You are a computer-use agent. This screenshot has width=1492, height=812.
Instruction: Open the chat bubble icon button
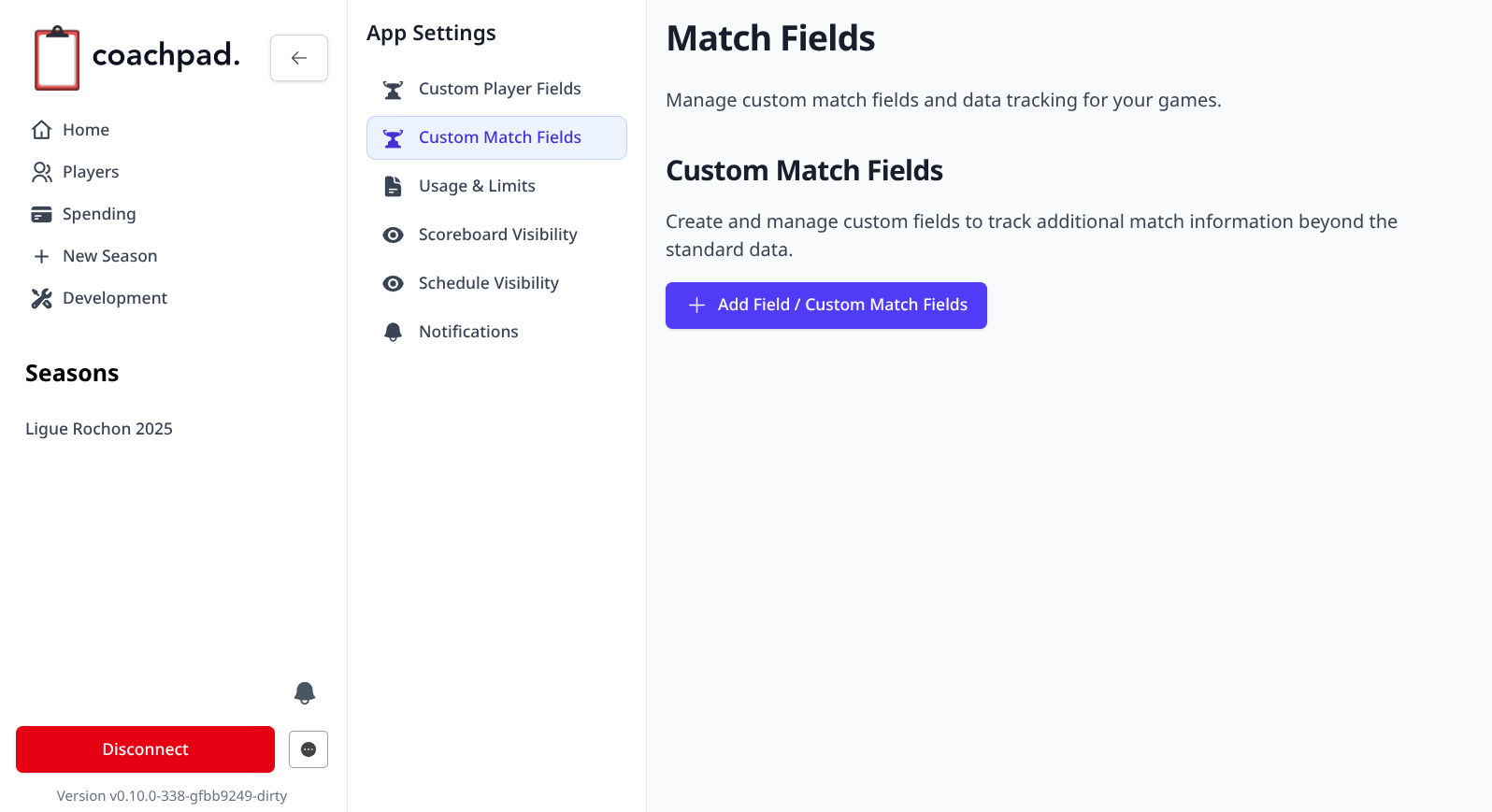click(308, 749)
